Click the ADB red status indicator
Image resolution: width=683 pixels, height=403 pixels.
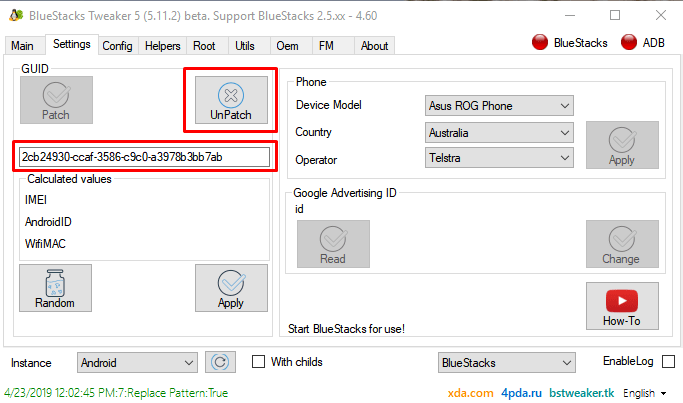[x=629, y=42]
